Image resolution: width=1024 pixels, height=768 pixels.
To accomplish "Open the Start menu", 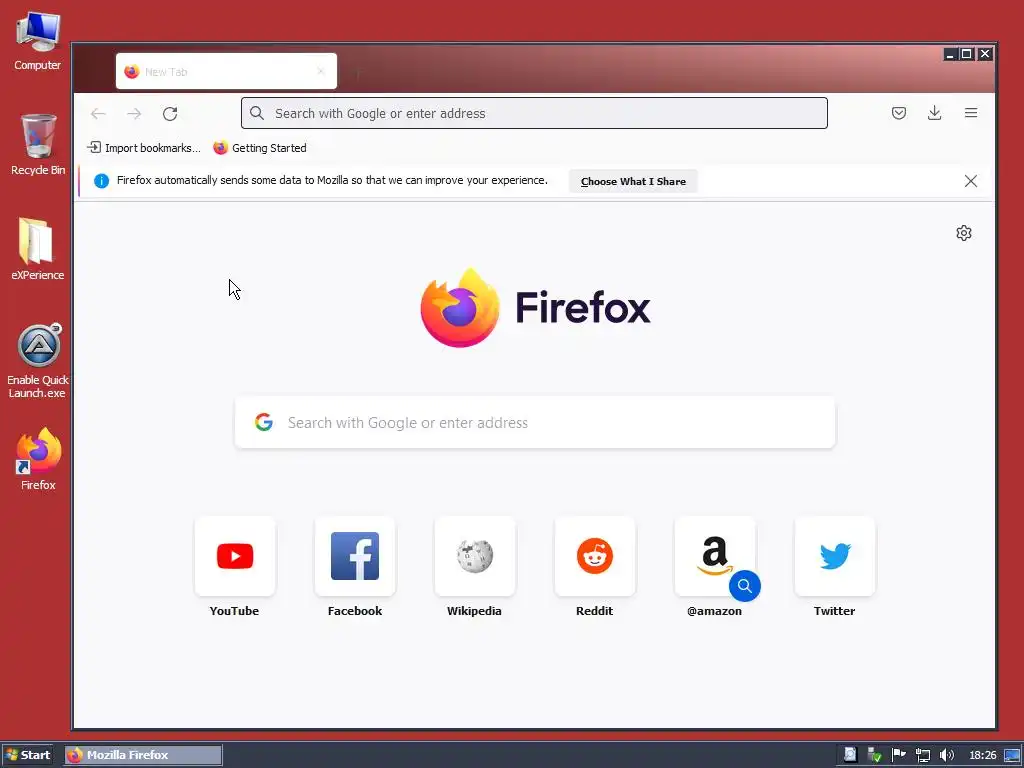I will pyautogui.click(x=27, y=755).
